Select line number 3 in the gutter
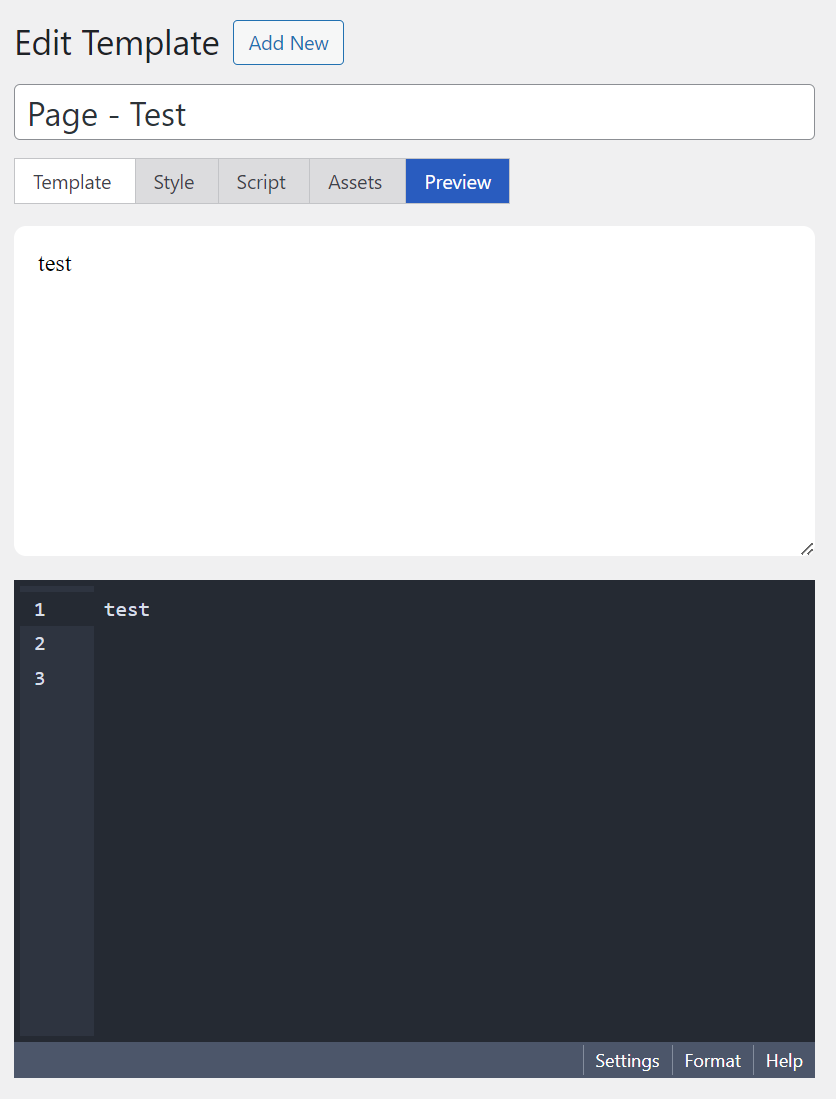This screenshot has height=1099, width=836. [40, 678]
